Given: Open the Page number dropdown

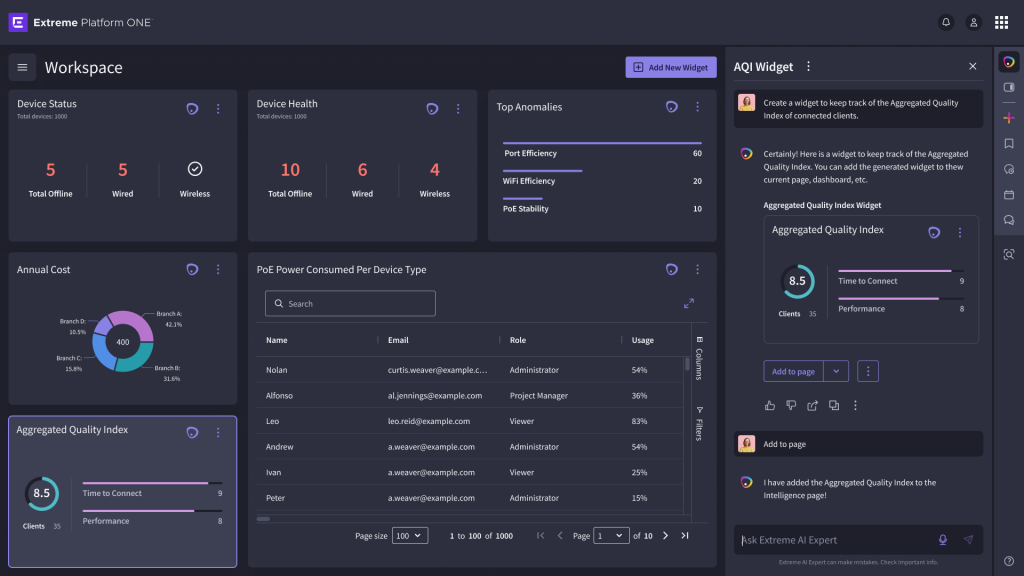Looking at the screenshot, I should 611,536.
